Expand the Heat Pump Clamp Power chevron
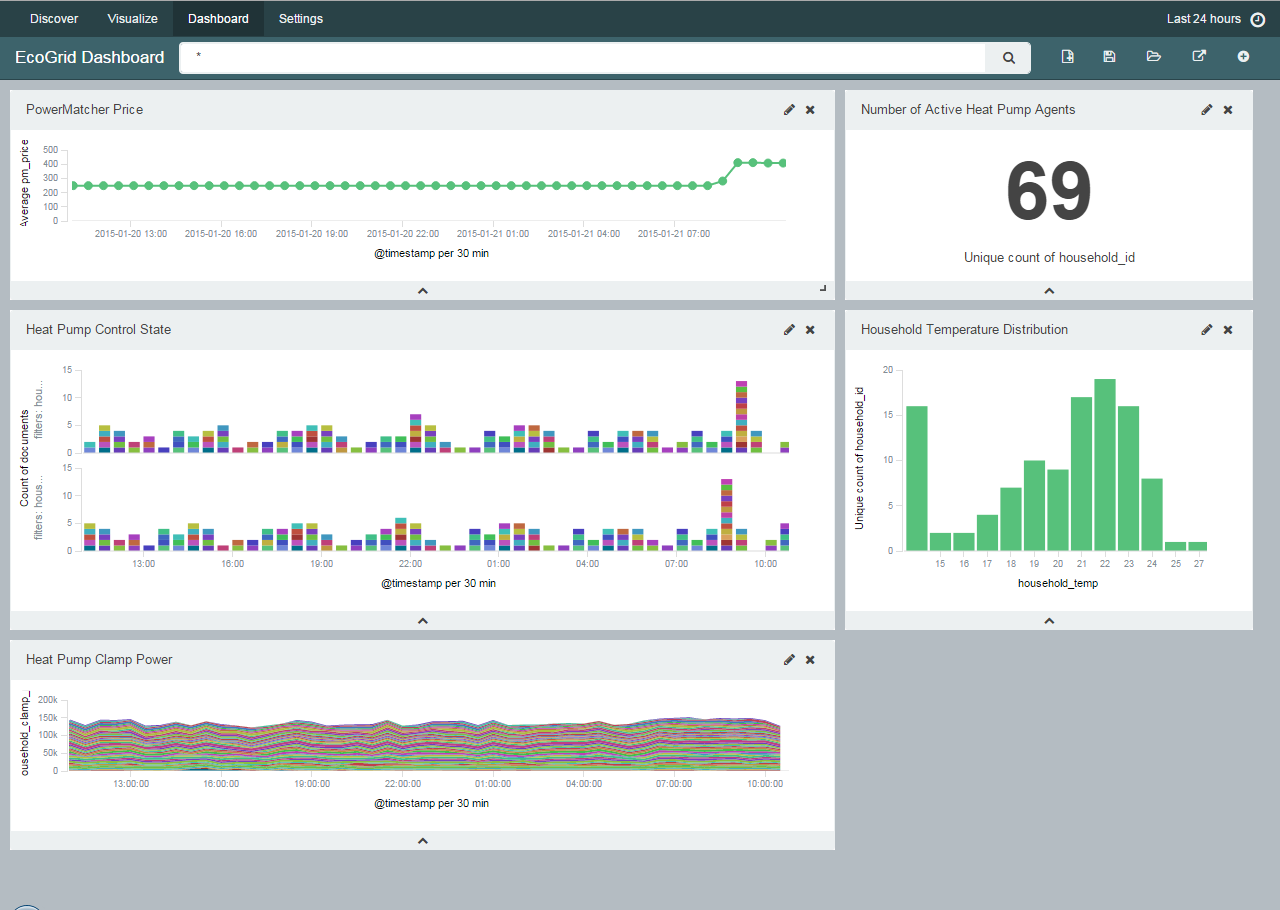This screenshot has width=1280, height=910. click(422, 841)
